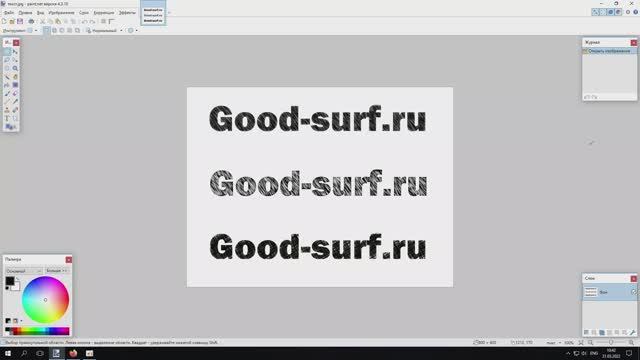This screenshot has height=360, width=640.
Task: Select the Clone Stamp tool
Action: coord(7,110)
